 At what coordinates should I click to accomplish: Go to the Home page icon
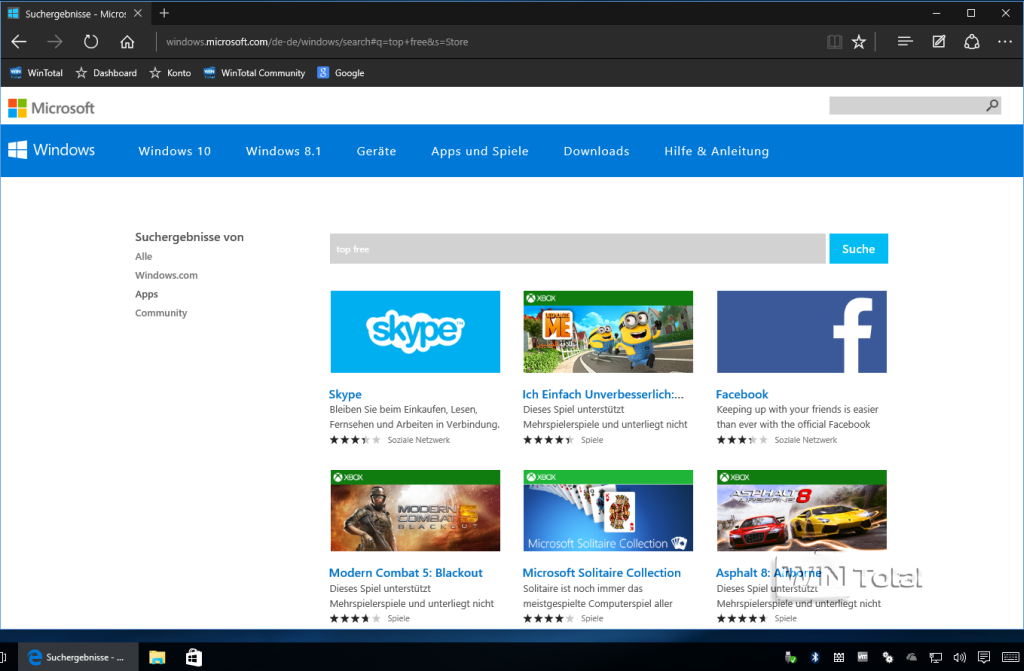coord(127,42)
